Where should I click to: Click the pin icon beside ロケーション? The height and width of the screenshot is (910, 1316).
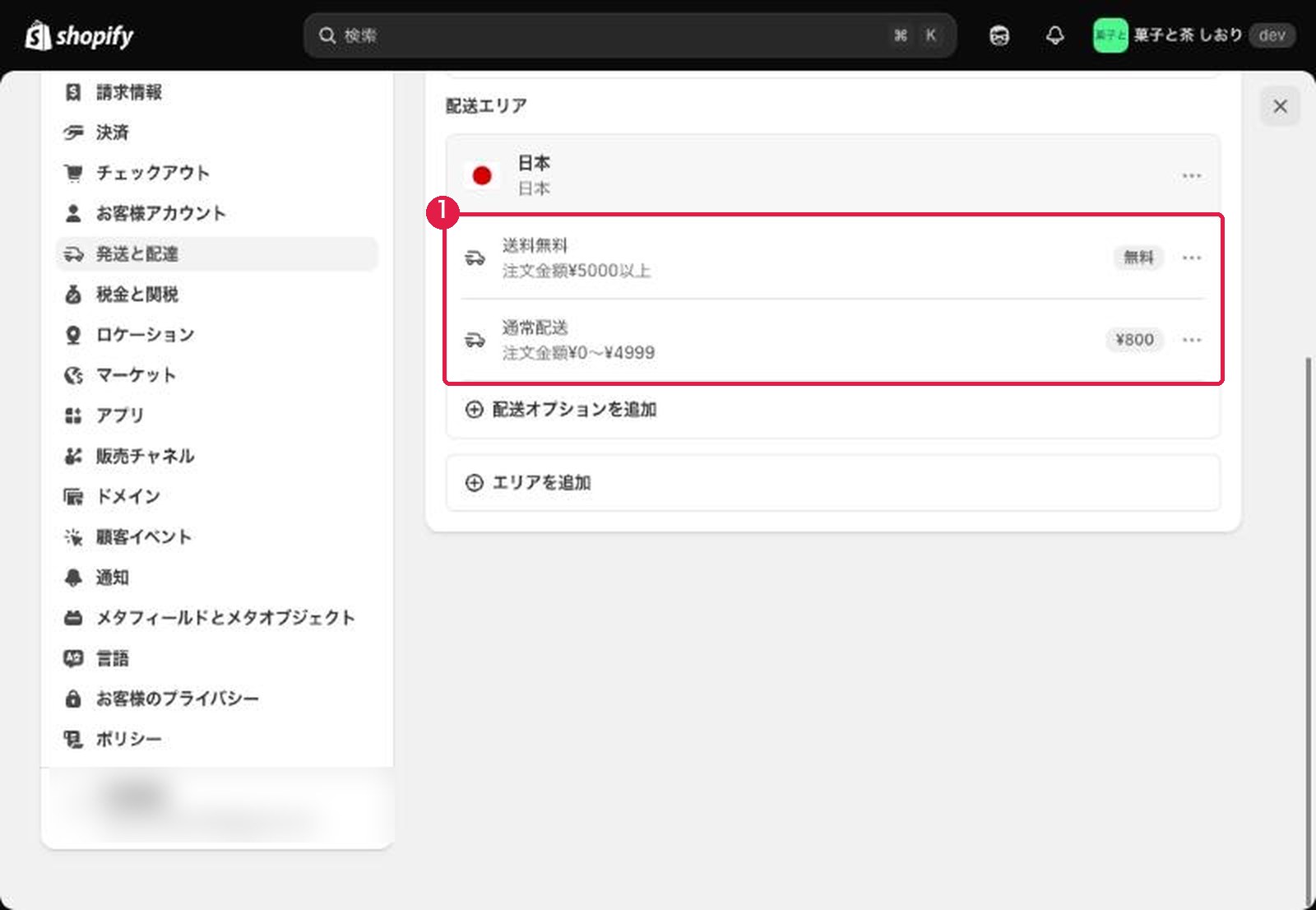[73, 334]
